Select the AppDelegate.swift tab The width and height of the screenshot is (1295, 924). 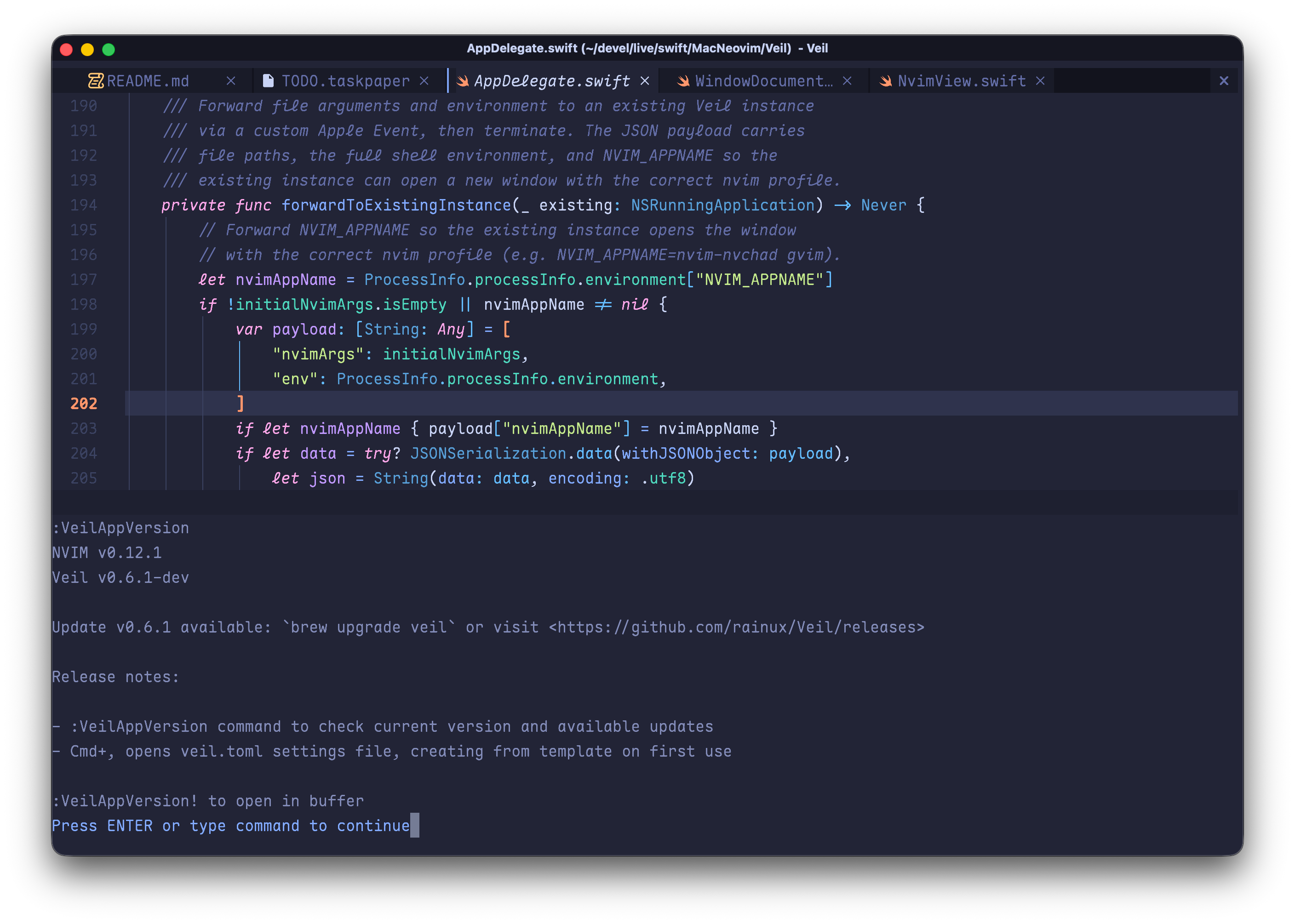[551, 81]
